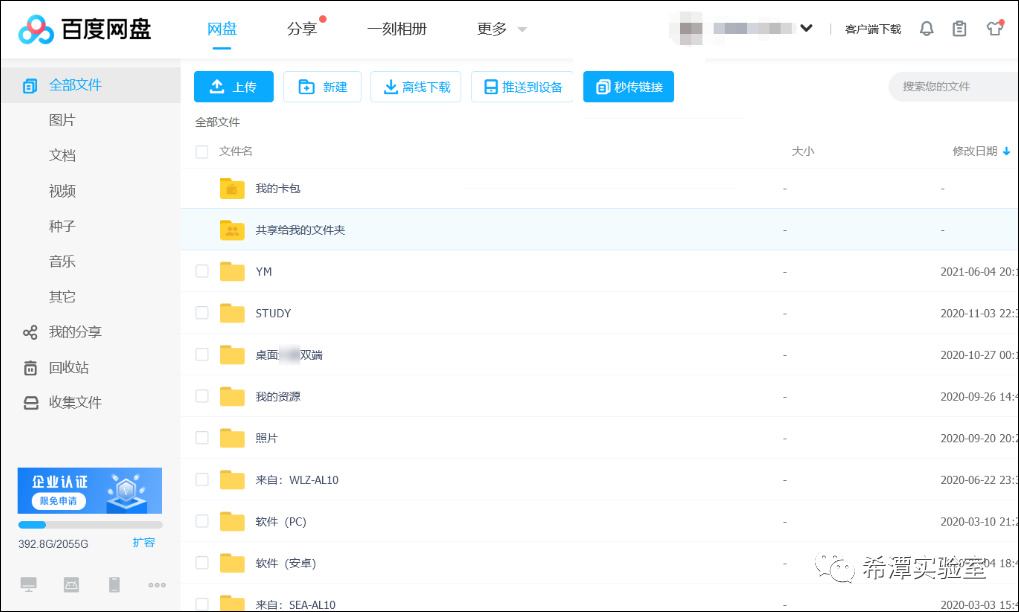Screen dimensions: 1019x612
Task: Open the 一刻相册 tab
Action: [x=396, y=29]
